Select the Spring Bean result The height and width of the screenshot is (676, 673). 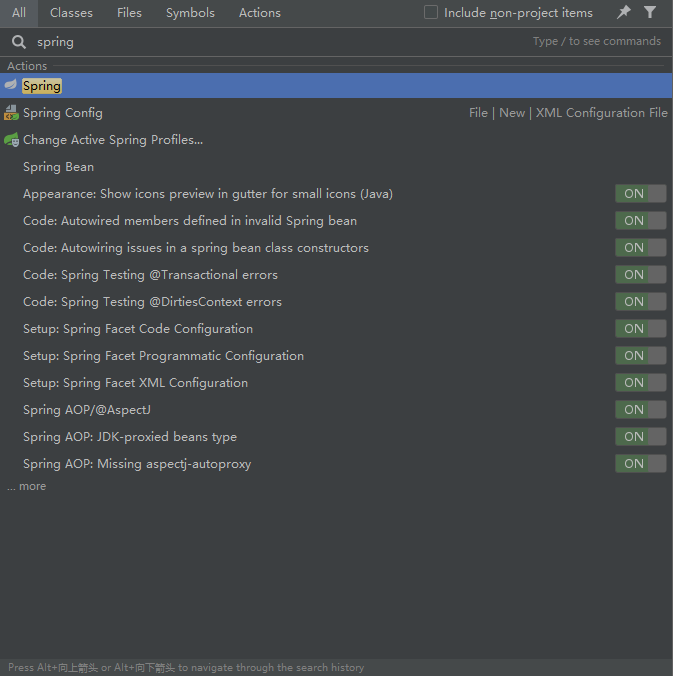coord(336,167)
